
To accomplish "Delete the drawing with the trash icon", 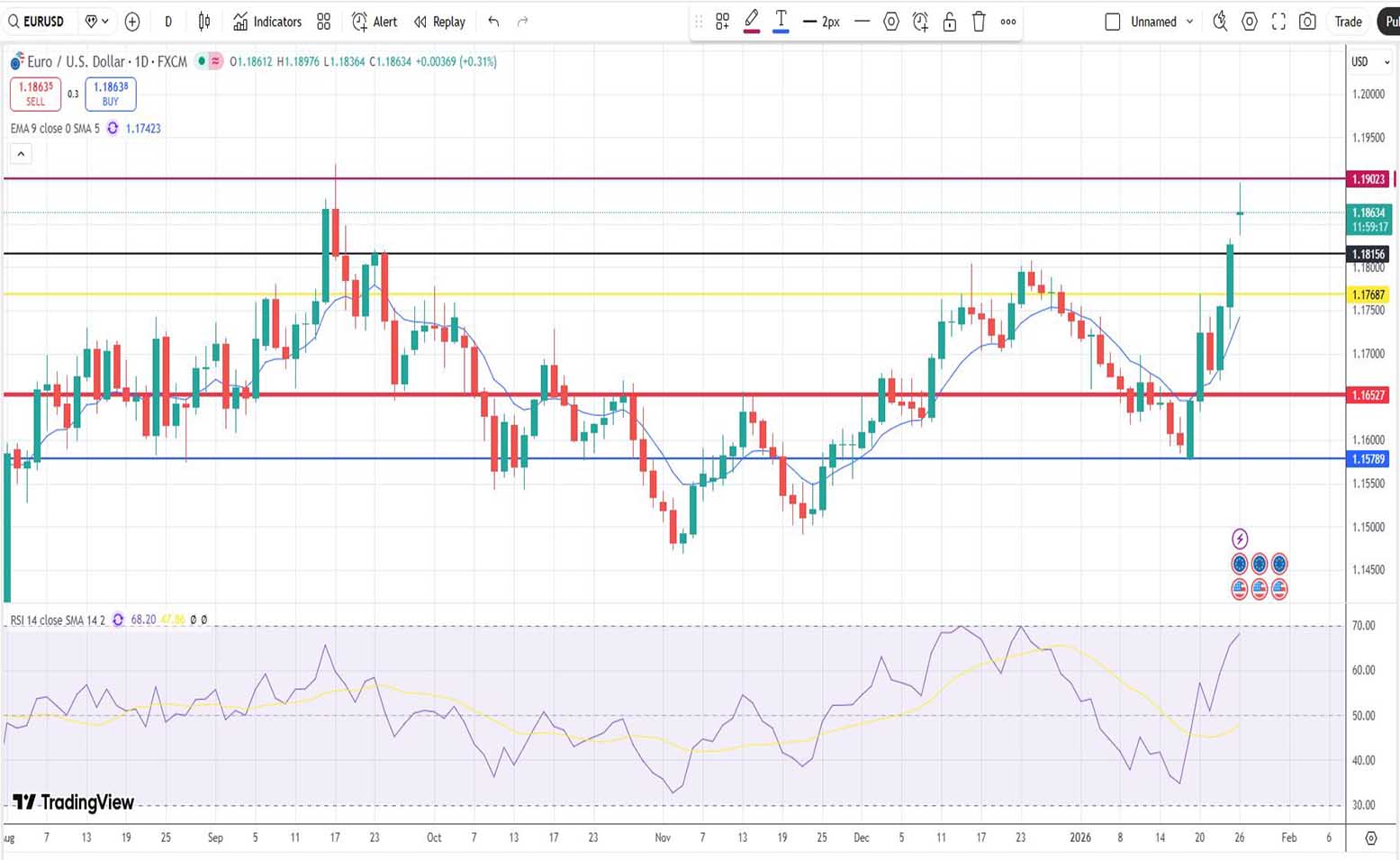I will pyautogui.click(x=979, y=22).
